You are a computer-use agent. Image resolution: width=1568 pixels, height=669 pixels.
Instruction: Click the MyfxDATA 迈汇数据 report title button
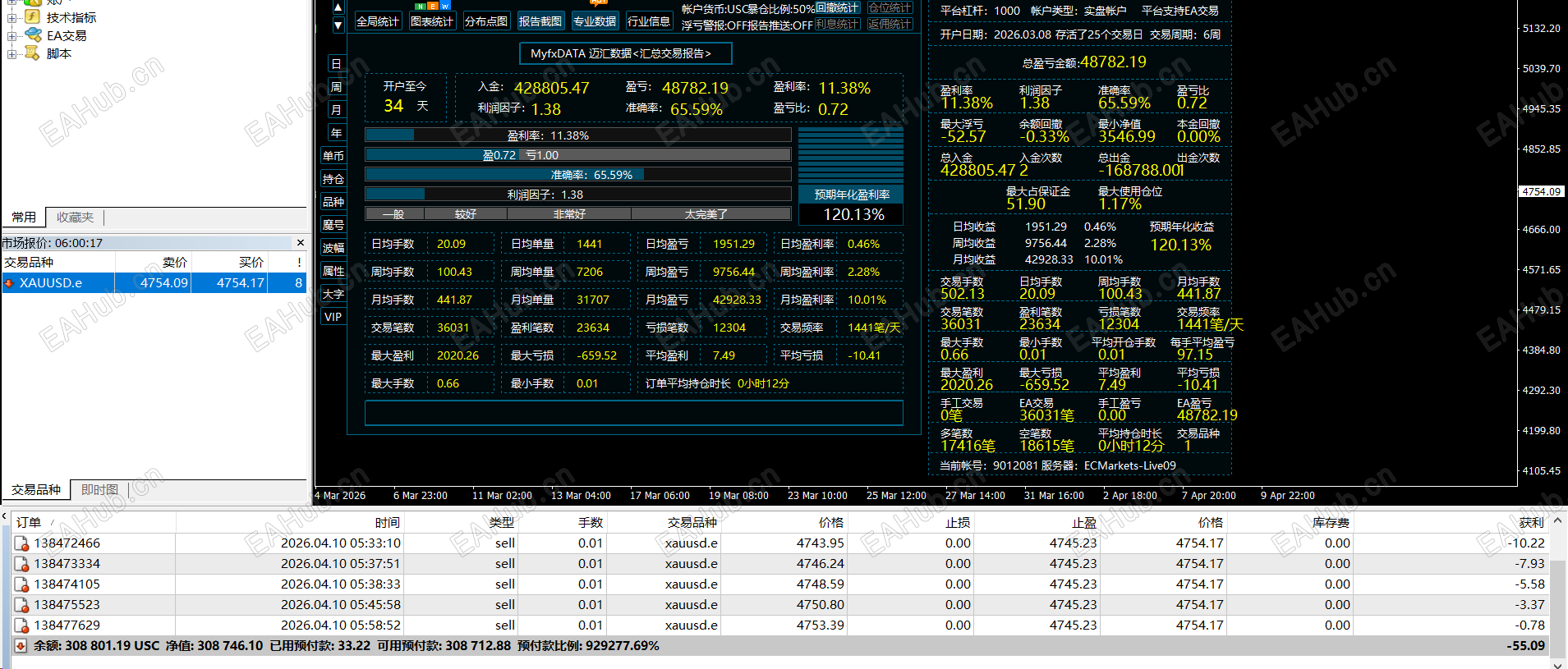pos(626,53)
